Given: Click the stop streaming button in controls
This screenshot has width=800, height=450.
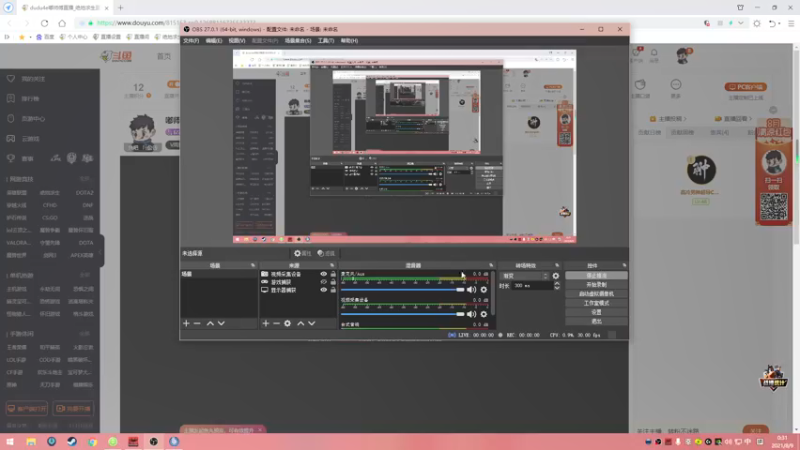Looking at the screenshot, I should click(596, 276).
